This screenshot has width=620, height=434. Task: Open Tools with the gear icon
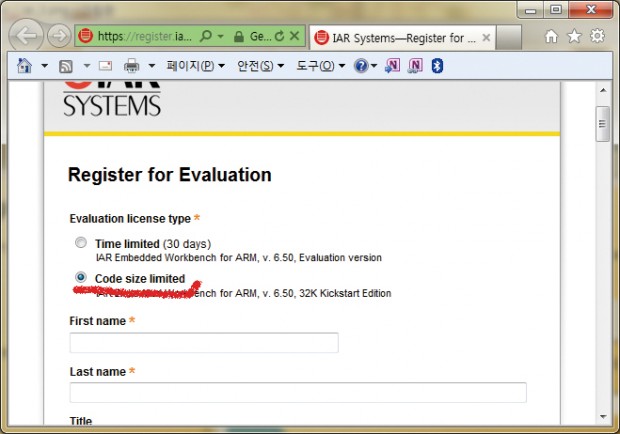[x=597, y=36]
